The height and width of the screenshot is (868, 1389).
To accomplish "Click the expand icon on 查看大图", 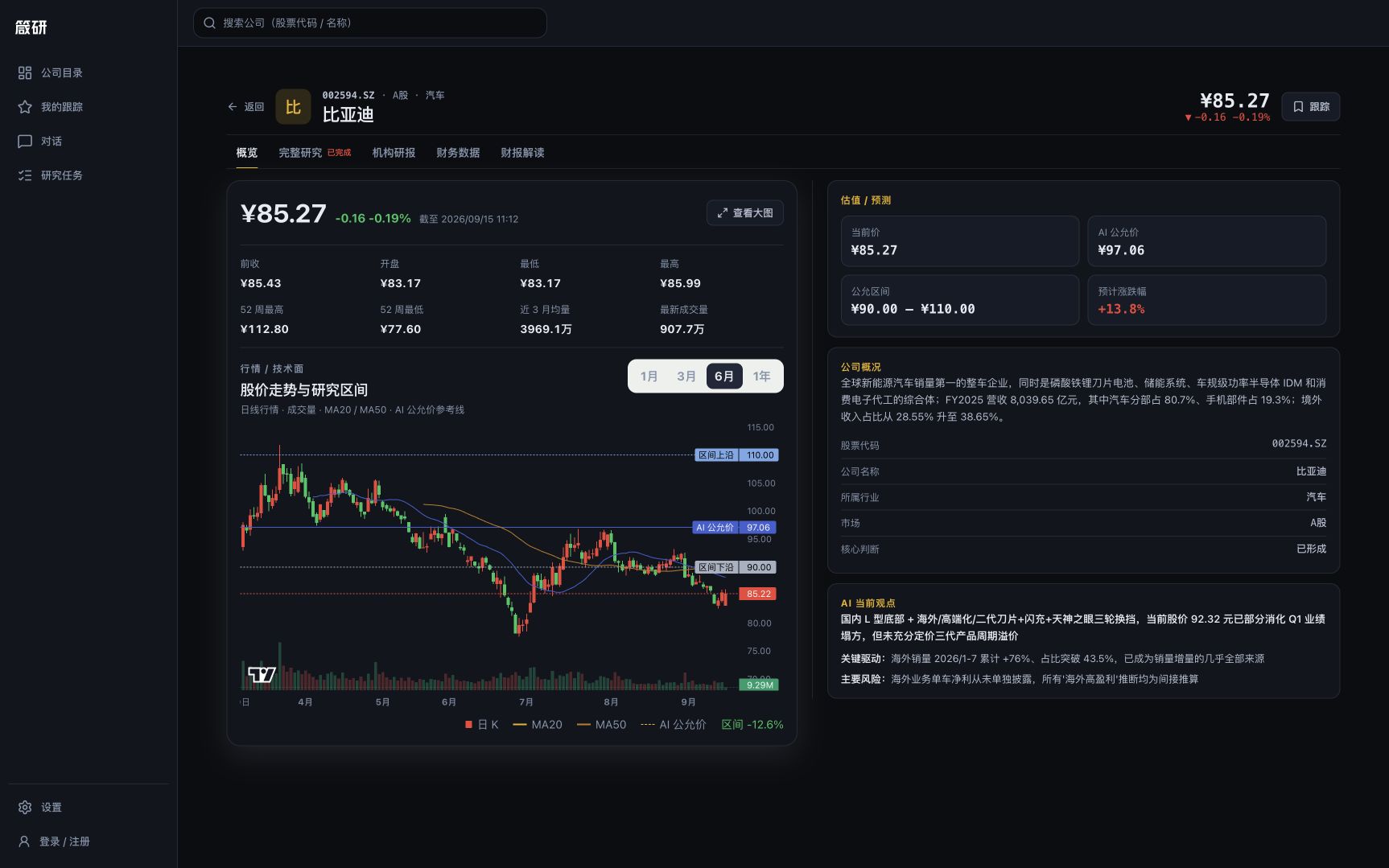I will tap(722, 213).
